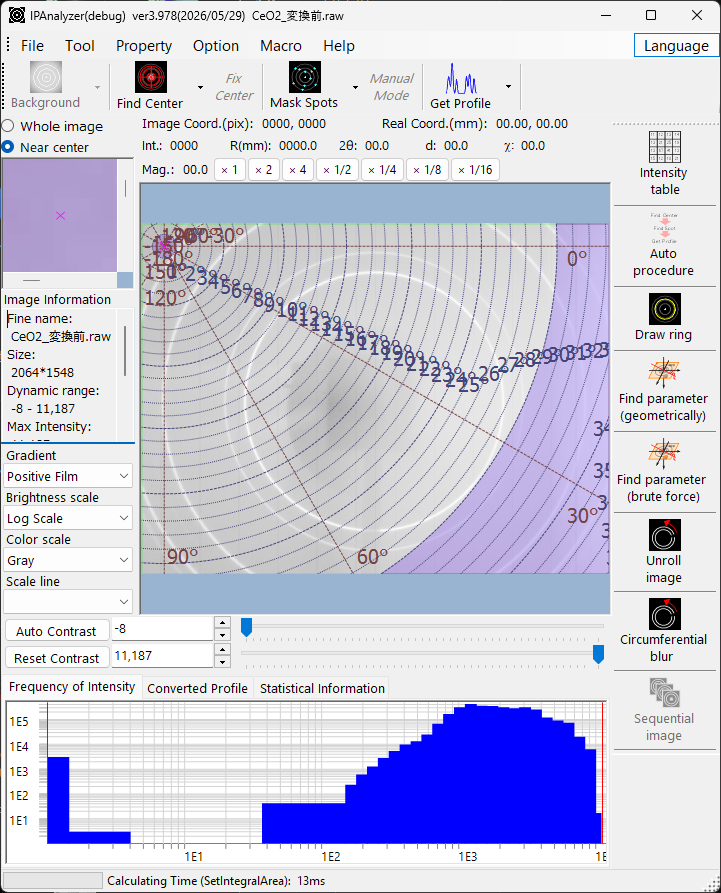Expand the Find Center dropdown arrow
The image size is (721, 893).
point(200,87)
